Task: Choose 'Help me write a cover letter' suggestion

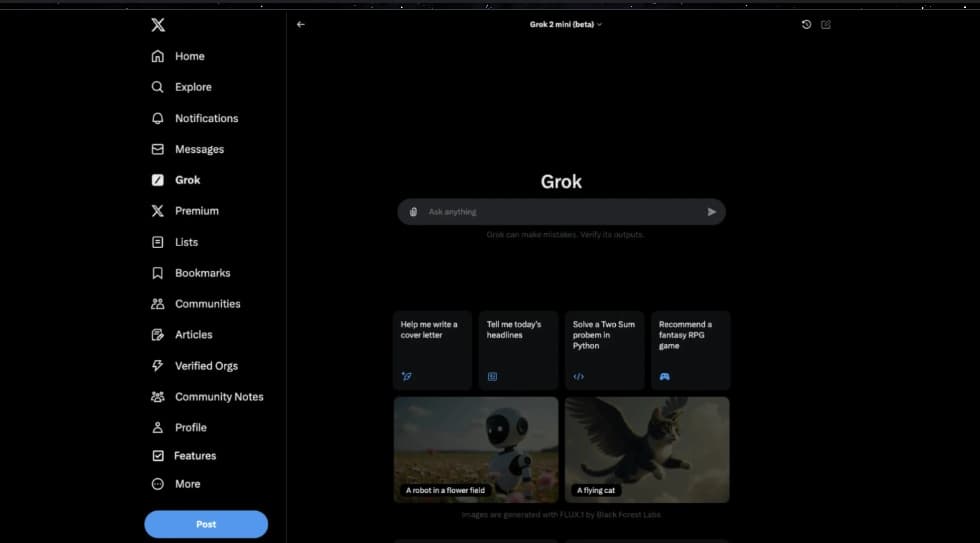Action: [x=432, y=351]
